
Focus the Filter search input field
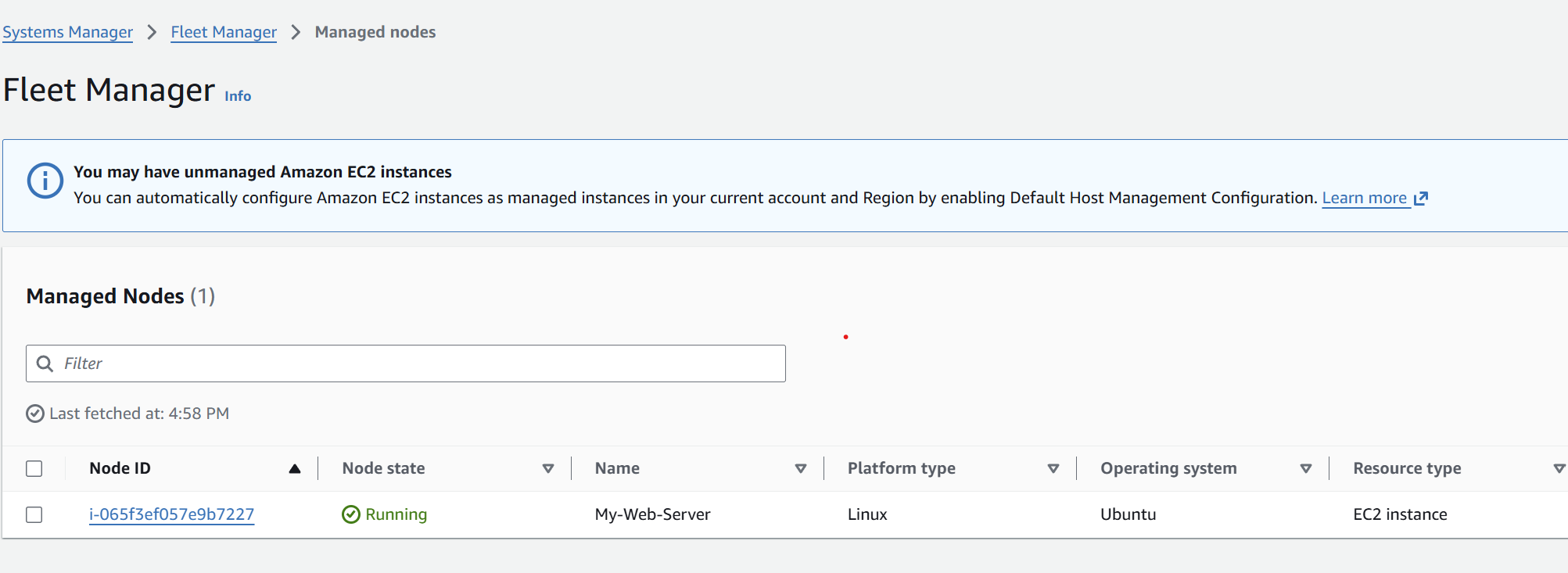tap(406, 363)
